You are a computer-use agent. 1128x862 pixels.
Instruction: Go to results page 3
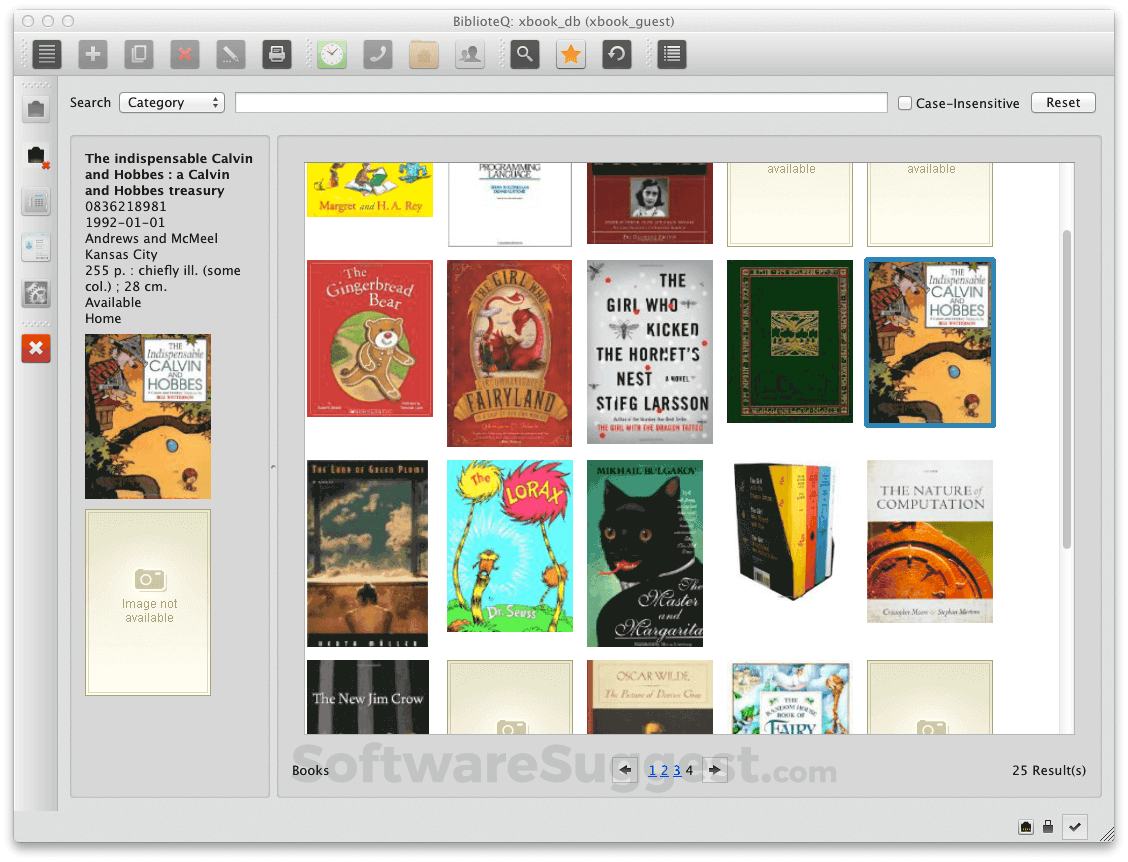point(675,770)
